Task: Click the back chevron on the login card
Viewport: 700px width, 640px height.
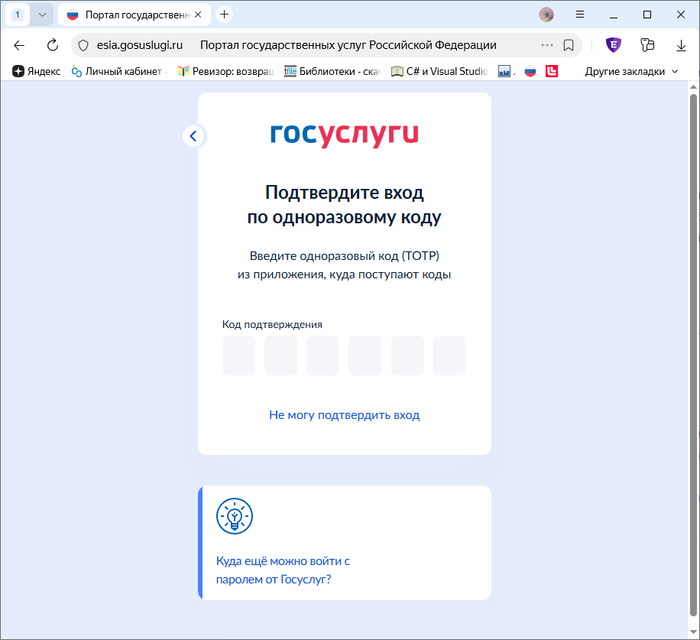Action: [x=194, y=136]
